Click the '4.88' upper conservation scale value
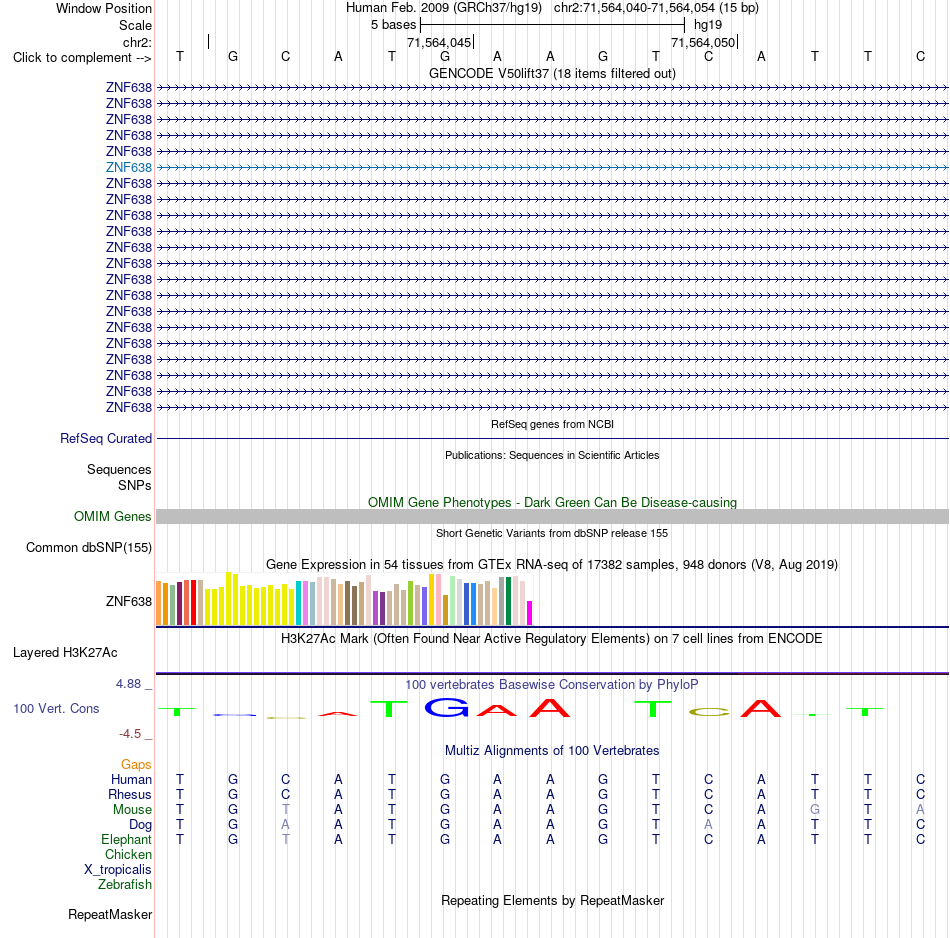The image size is (950, 938). 128,684
